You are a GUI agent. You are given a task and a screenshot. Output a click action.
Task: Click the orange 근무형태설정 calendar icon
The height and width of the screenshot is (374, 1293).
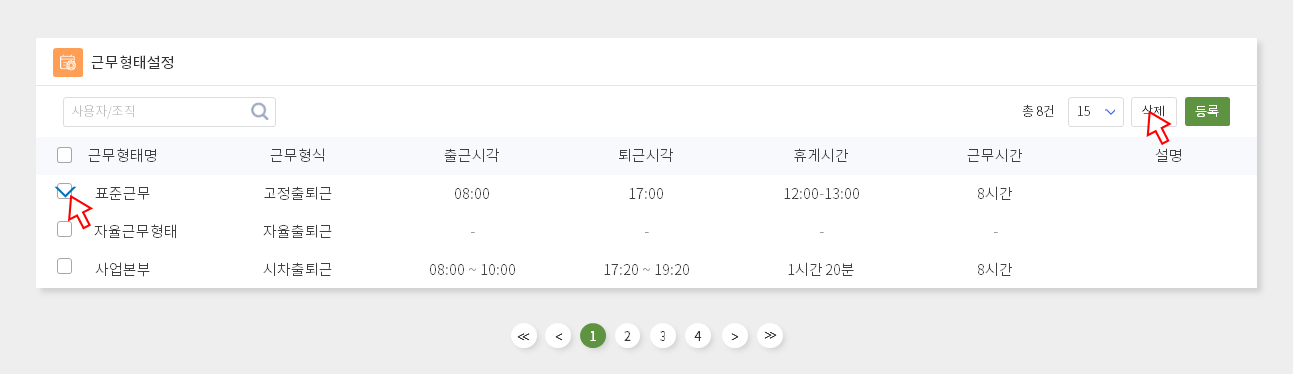68,62
